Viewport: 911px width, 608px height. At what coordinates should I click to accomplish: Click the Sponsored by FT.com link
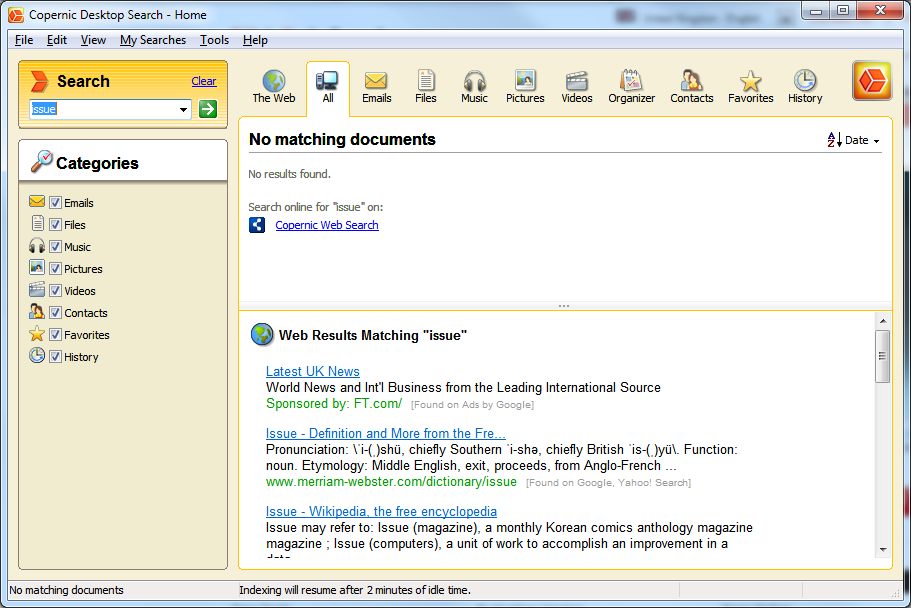333,403
